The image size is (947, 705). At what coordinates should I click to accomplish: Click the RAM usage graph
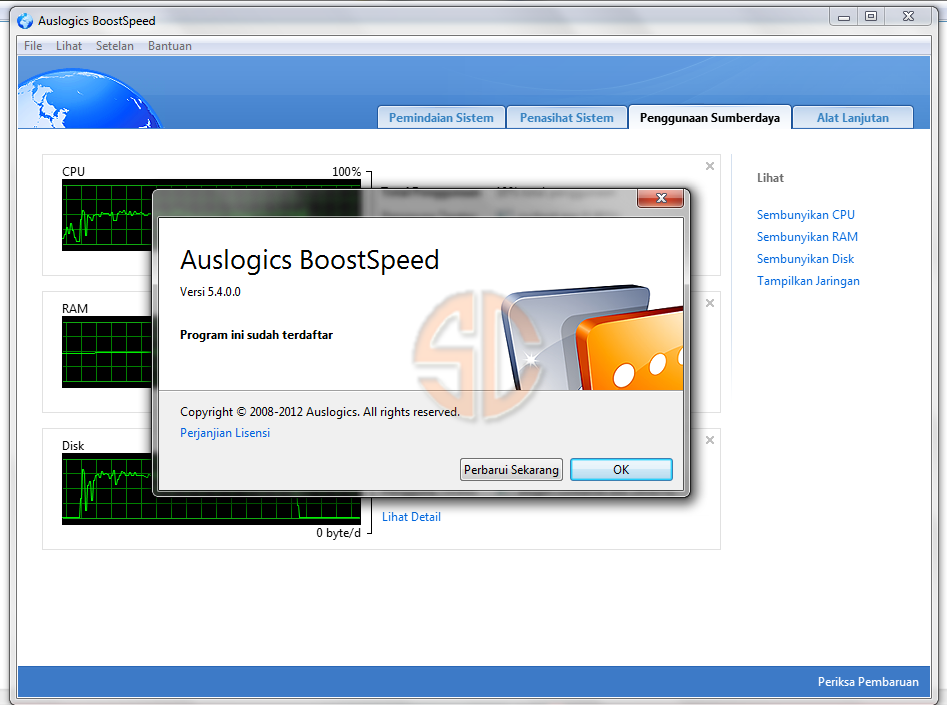click(107, 352)
